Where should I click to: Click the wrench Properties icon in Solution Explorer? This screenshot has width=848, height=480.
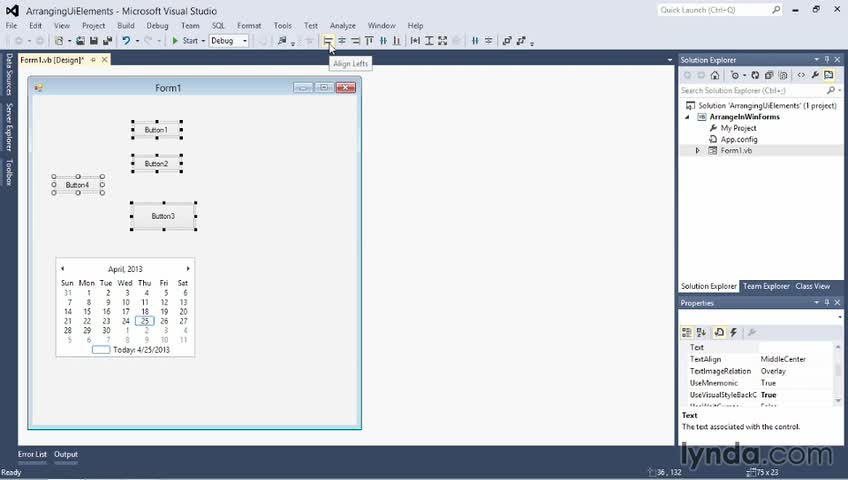click(x=815, y=75)
